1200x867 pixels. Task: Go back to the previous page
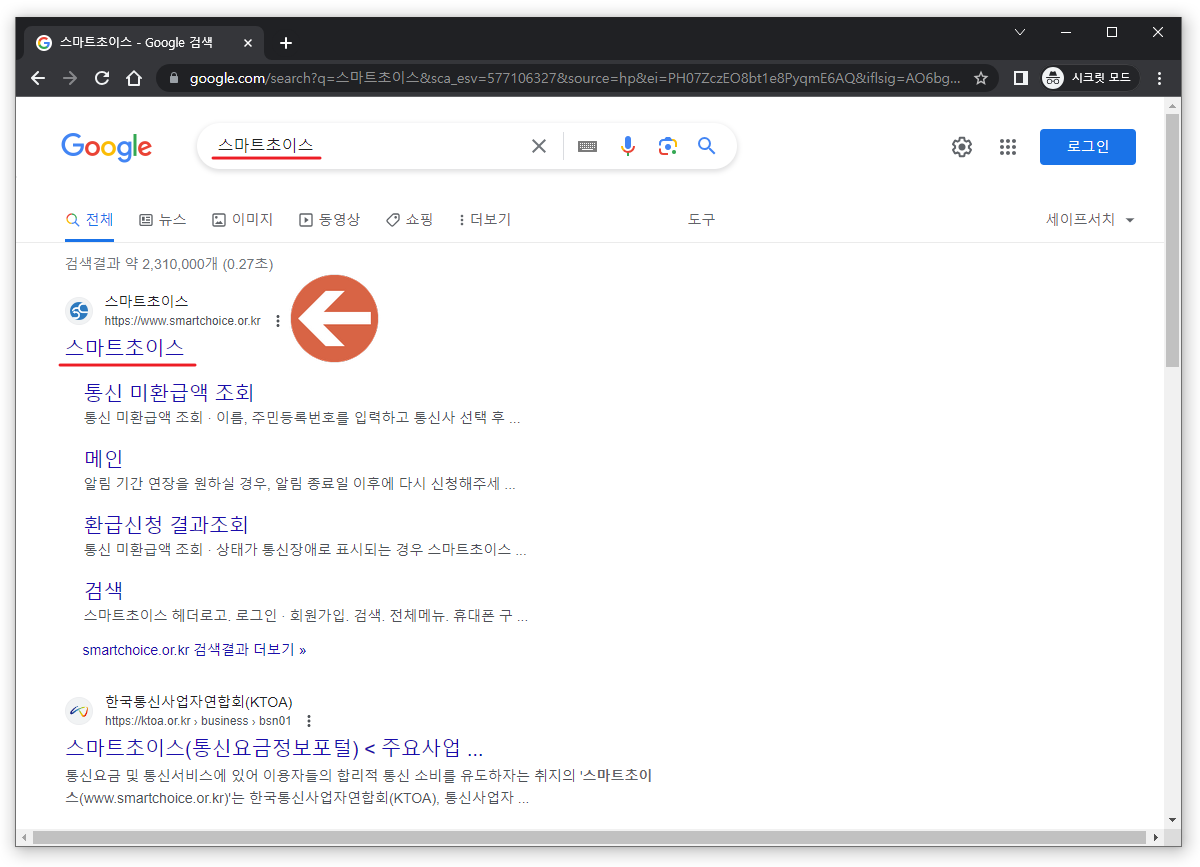click(x=38, y=78)
